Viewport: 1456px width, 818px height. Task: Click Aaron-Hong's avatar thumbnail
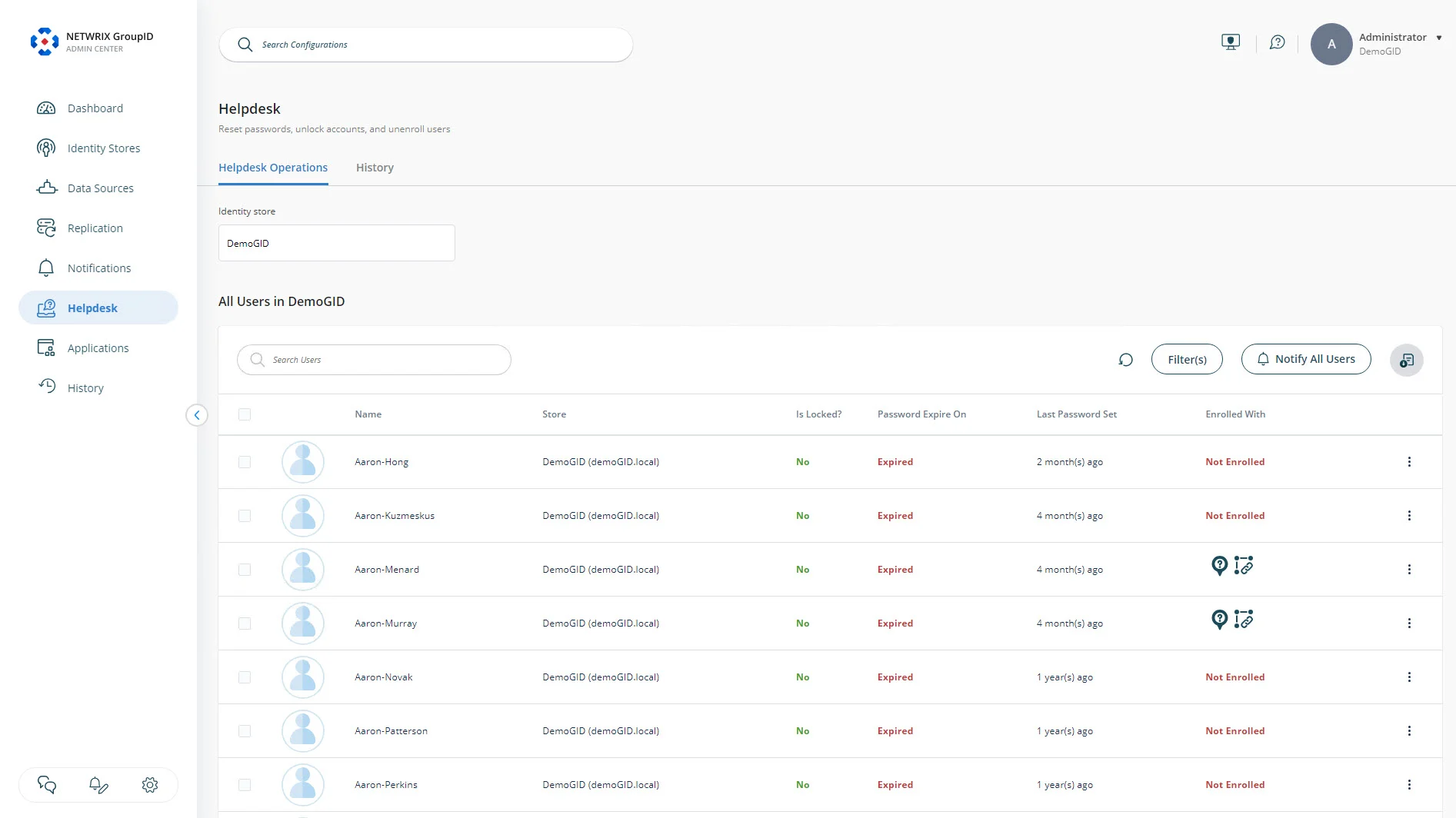pyautogui.click(x=303, y=462)
